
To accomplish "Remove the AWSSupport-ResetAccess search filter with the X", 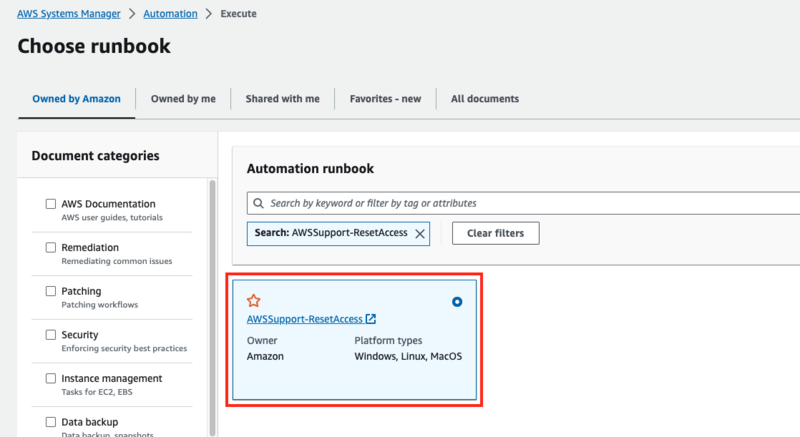I will coord(420,234).
